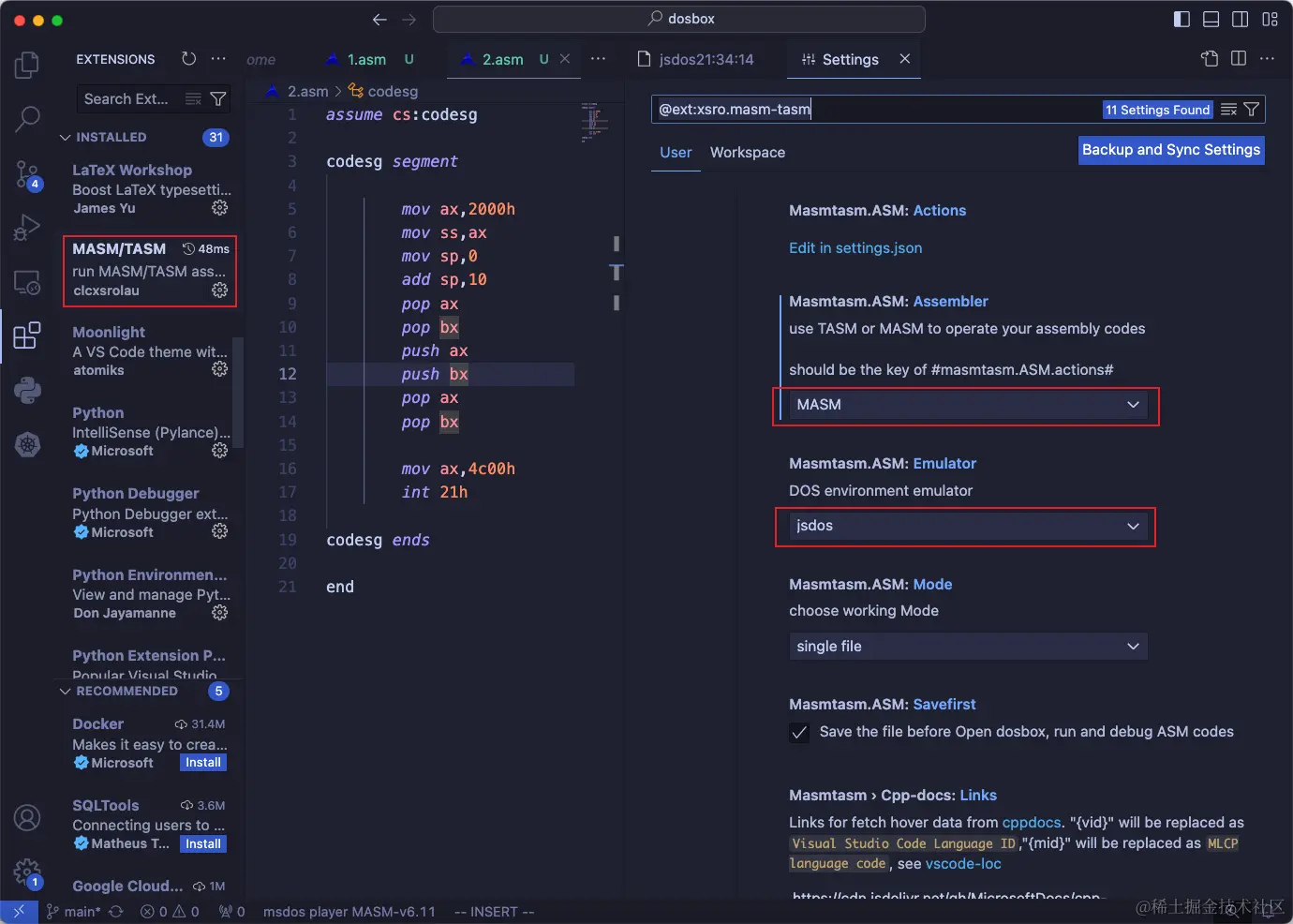Image resolution: width=1293 pixels, height=924 pixels.
Task: Open the Emulator dropdown showing jsdos
Action: (965, 526)
